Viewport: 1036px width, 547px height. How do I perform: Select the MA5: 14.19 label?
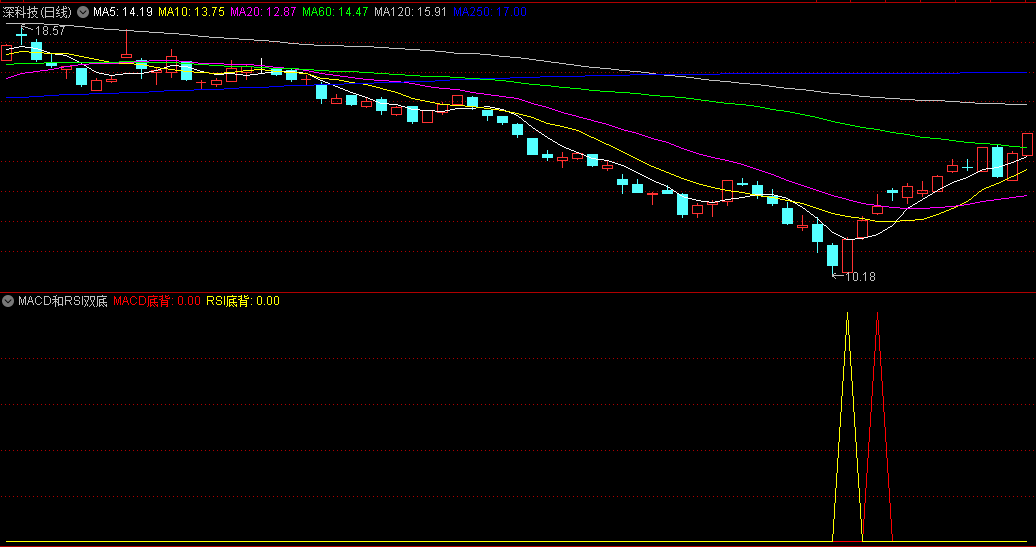pos(123,11)
